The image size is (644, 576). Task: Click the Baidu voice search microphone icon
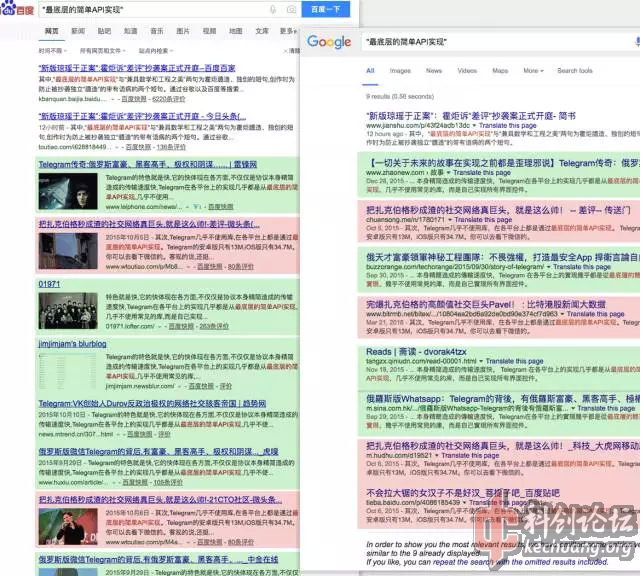pyautogui.click(x=274, y=9)
